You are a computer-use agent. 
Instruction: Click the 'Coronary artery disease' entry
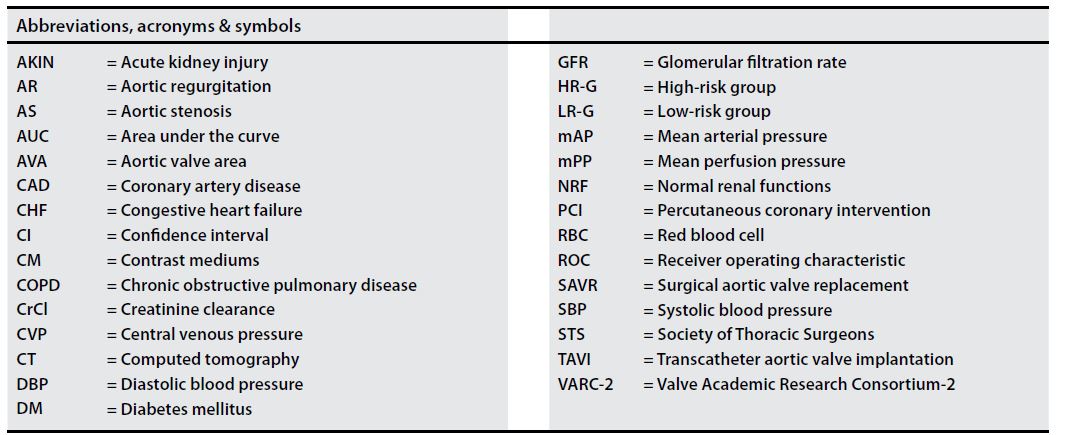tap(210, 186)
